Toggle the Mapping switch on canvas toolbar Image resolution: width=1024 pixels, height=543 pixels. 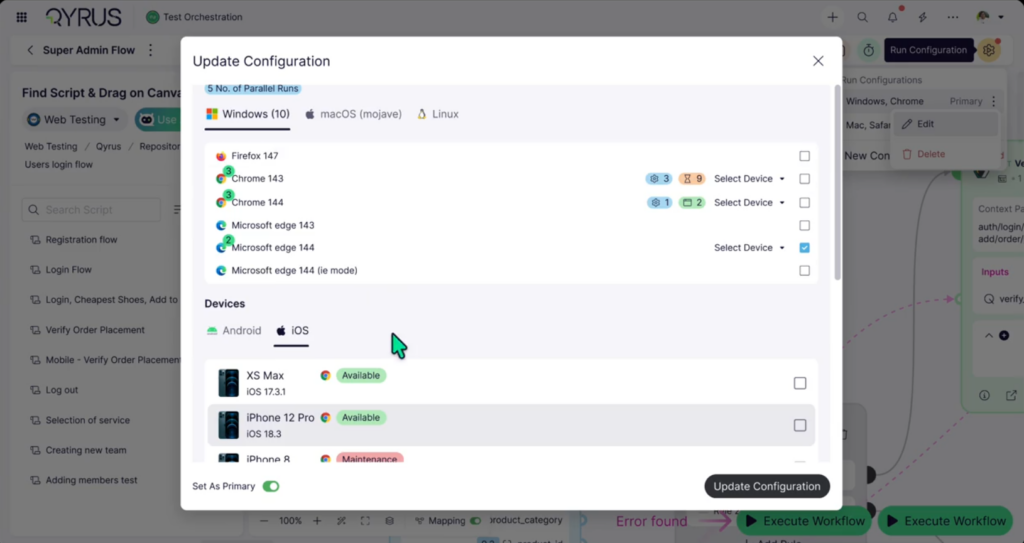[475, 521]
